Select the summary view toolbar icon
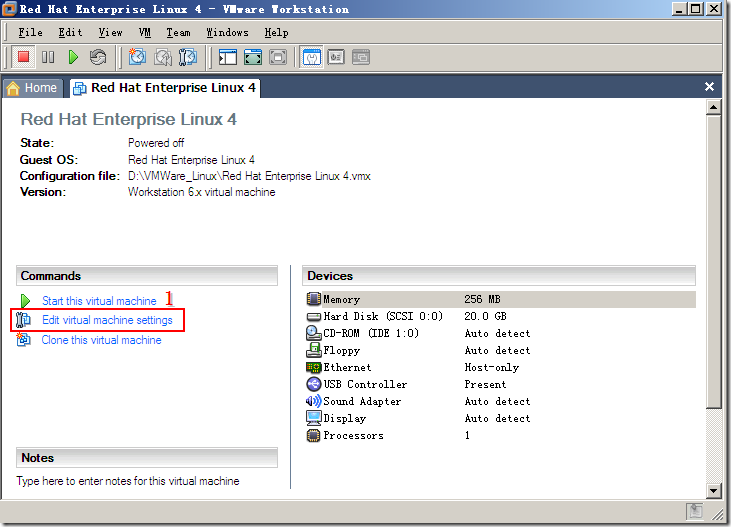 311,57
